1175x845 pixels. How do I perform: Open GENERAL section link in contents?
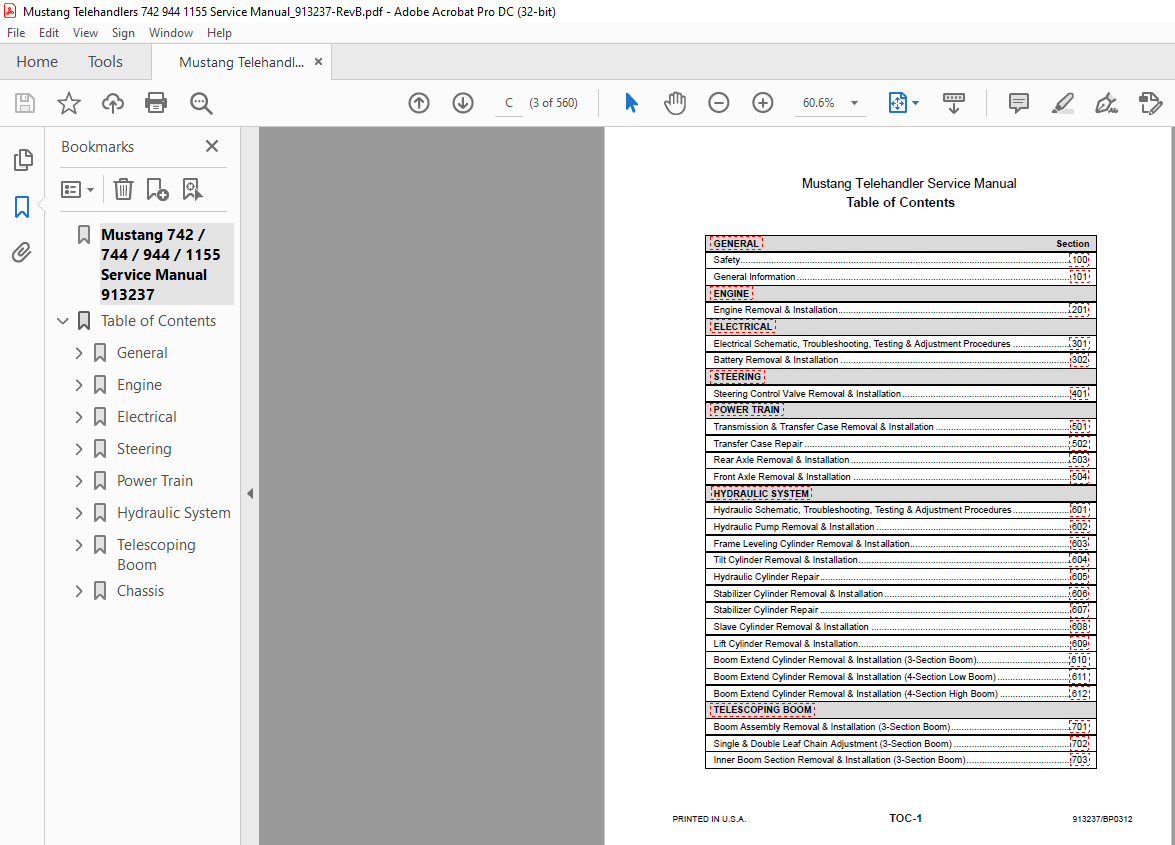pyautogui.click(x=736, y=243)
